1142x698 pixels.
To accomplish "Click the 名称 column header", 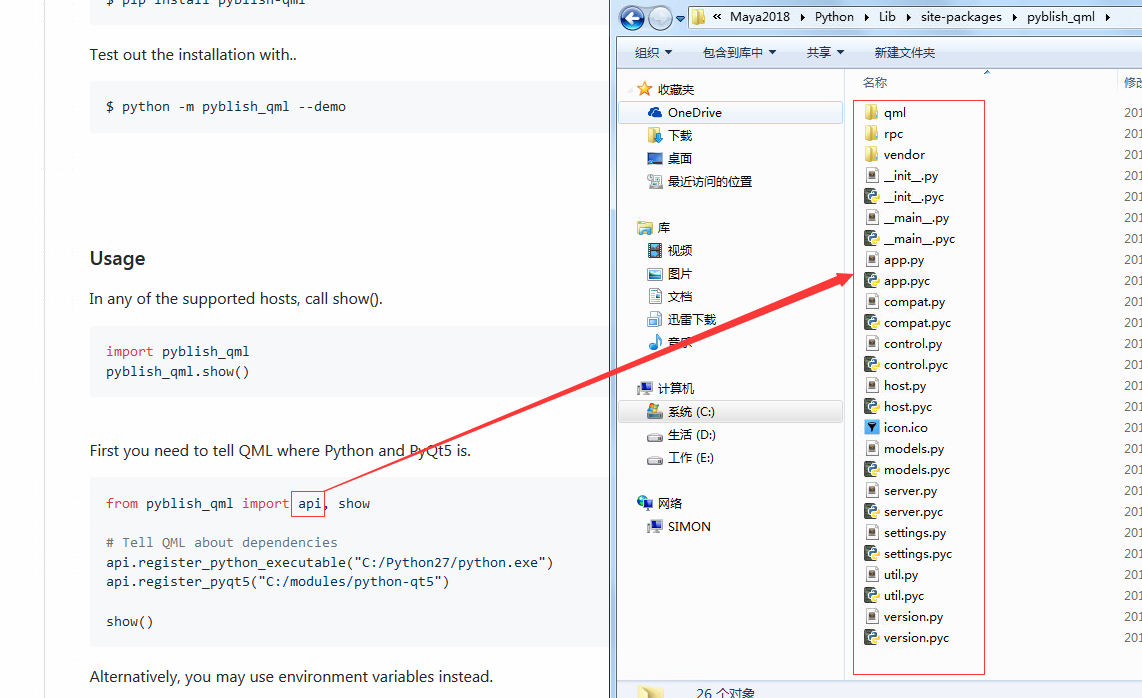I will (875, 82).
